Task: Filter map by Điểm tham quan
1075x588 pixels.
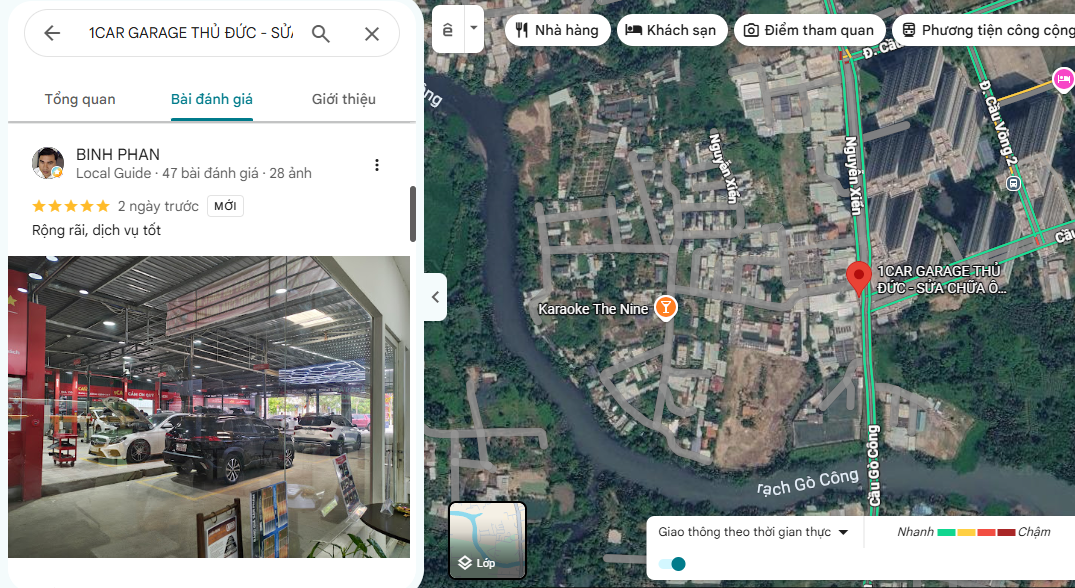Action: point(810,30)
